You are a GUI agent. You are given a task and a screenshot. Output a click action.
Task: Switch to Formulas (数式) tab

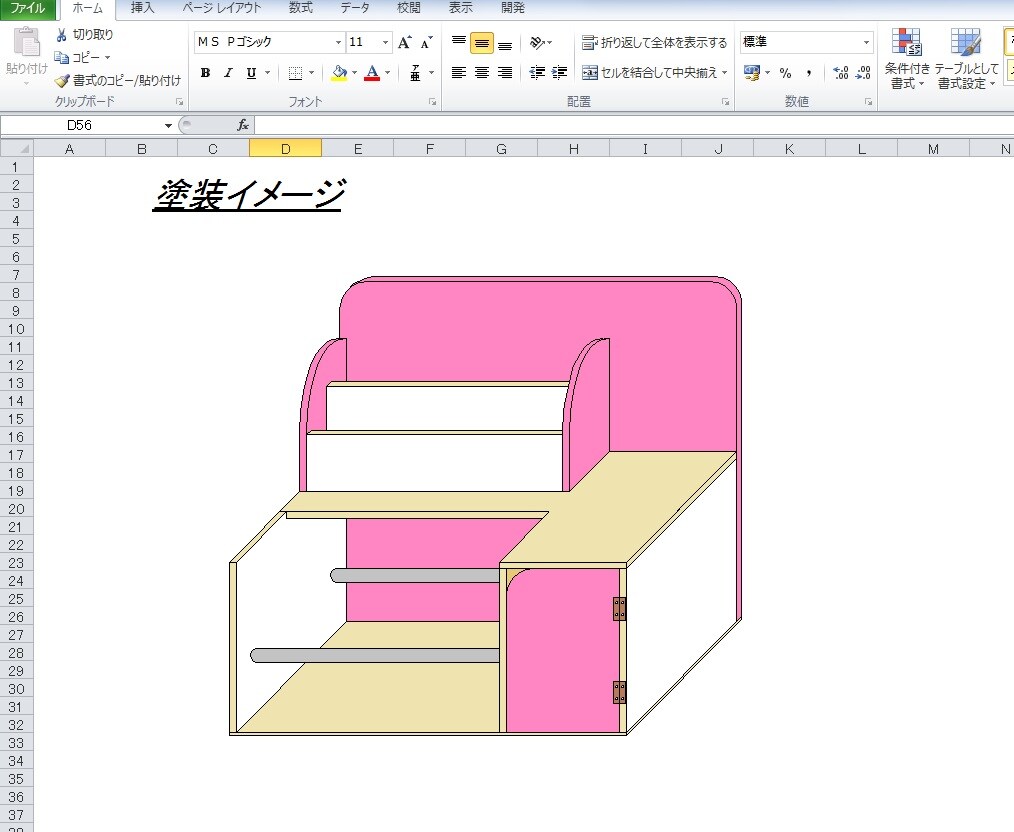pos(301,8)
